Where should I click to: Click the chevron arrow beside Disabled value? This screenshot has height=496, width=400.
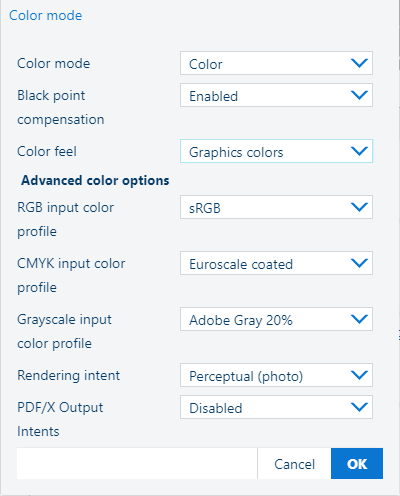click(x=359, y=407)
